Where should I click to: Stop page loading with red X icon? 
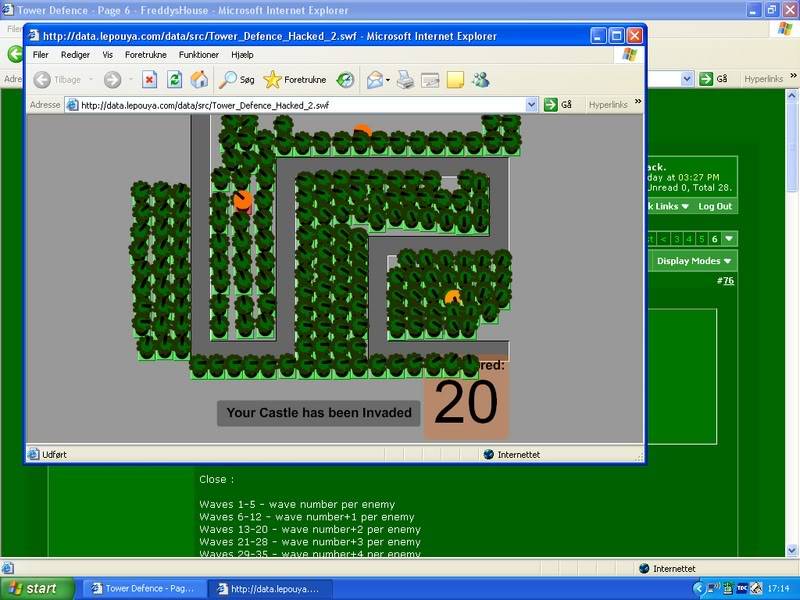149,80
